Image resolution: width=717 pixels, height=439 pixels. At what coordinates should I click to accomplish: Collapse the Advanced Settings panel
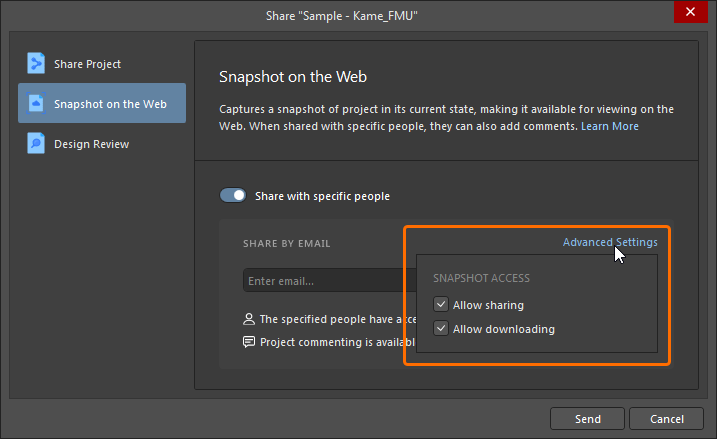point(609,243)
